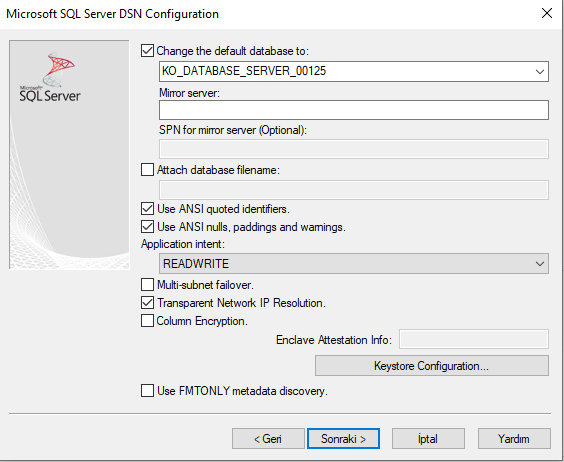Uncheck Change the default database to
The image size is (564, 462).
147,51
